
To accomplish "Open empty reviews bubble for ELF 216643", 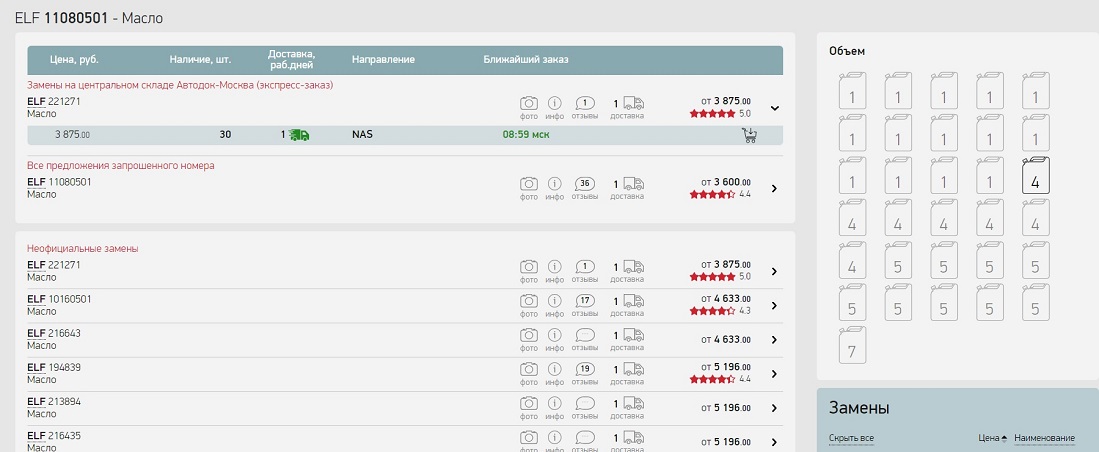I will [x=585, y=335].
